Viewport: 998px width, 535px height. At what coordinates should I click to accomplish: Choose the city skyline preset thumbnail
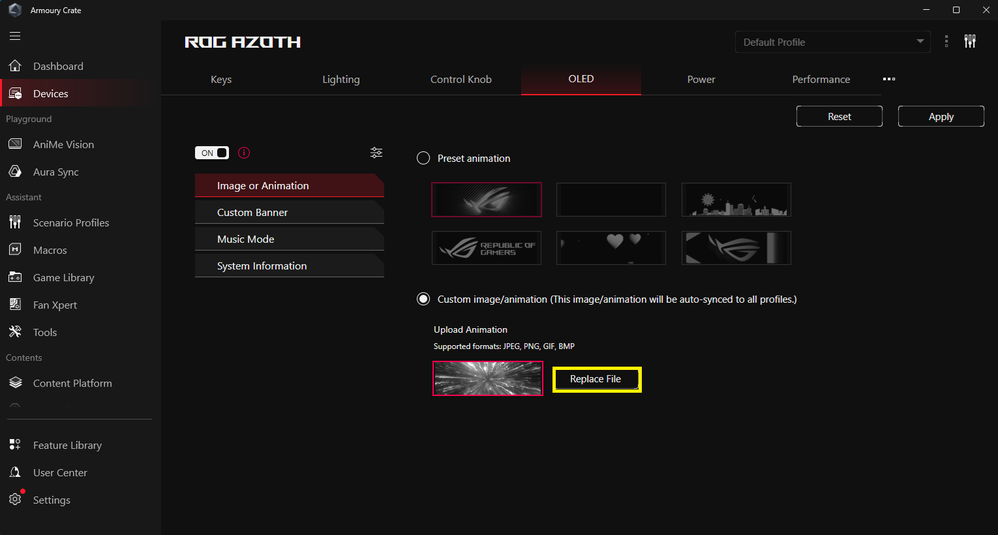pyautogui.click(x=736, y=199)
